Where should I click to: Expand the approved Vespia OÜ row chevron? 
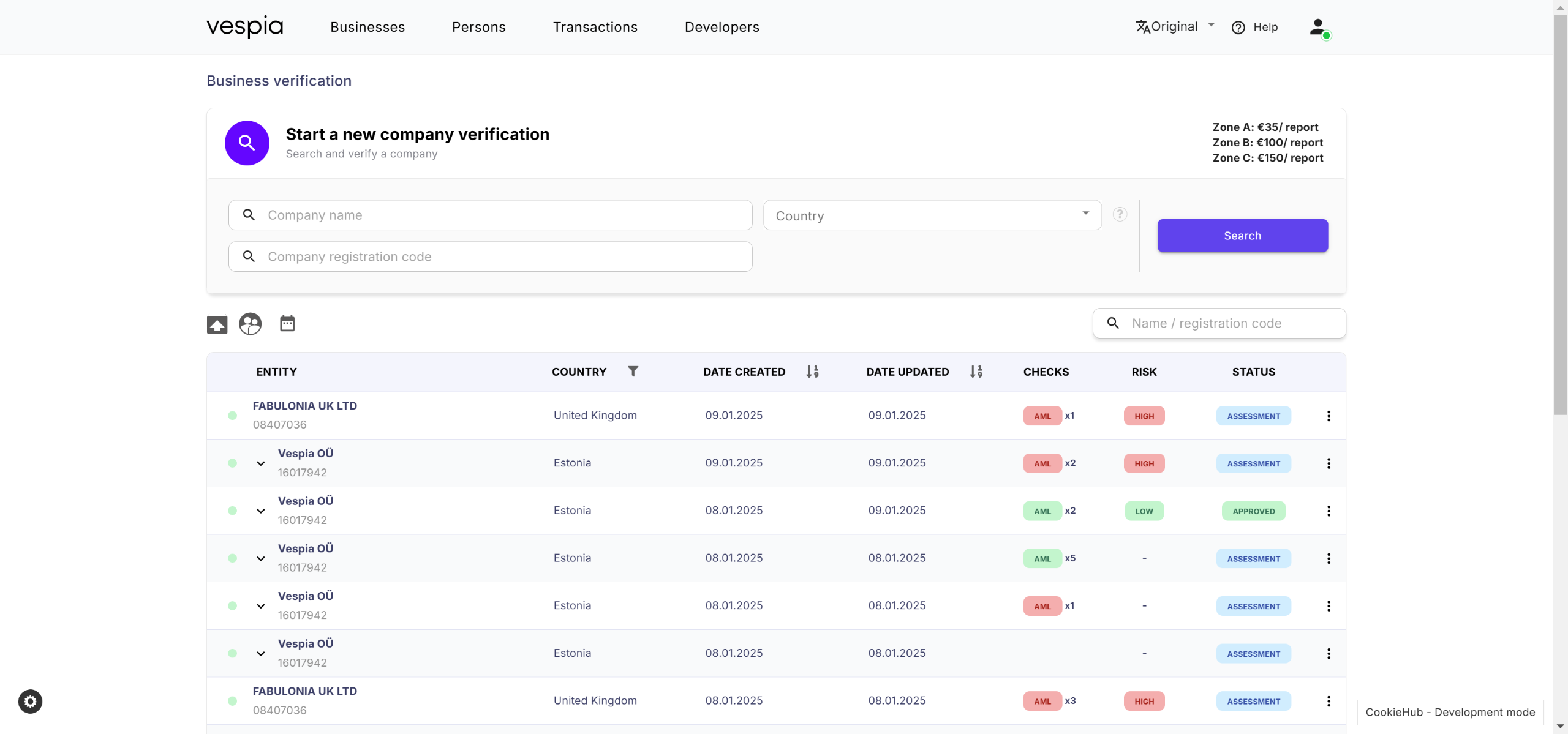pyautogui.click(x=261, y=511)
